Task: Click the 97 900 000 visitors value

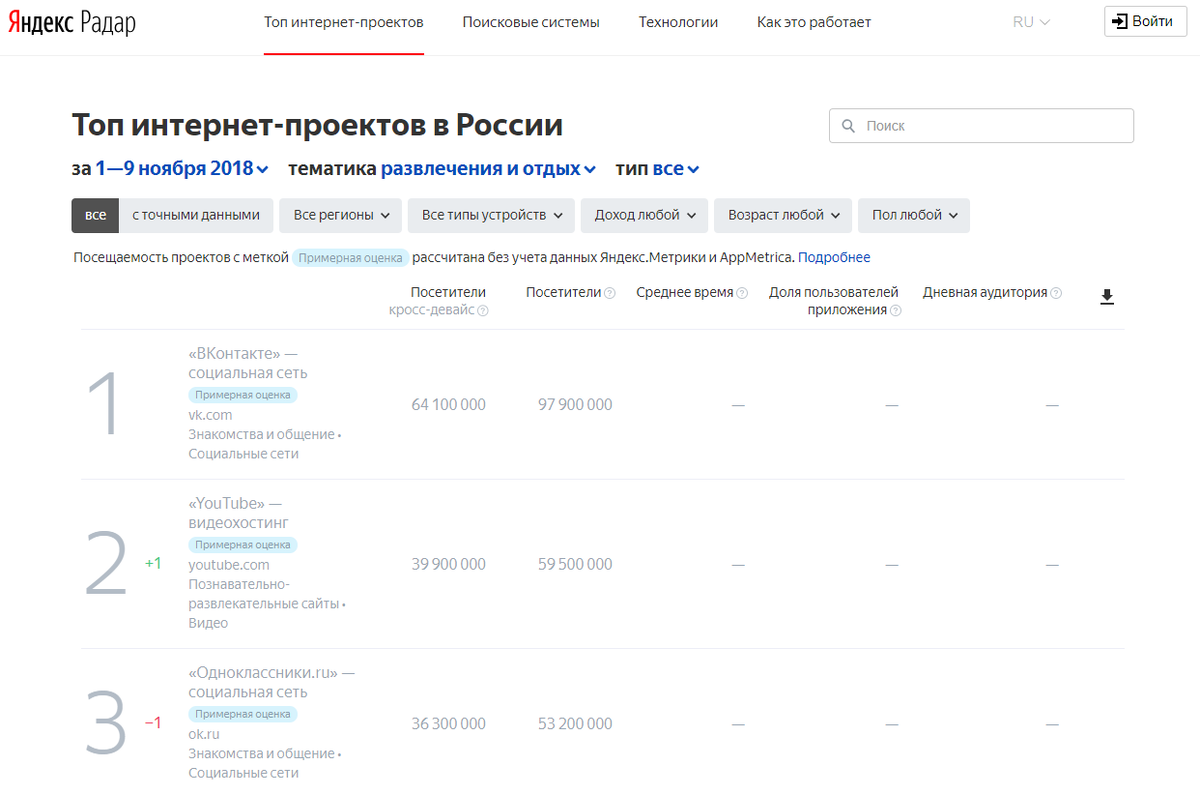Action: tap(575, 405)
